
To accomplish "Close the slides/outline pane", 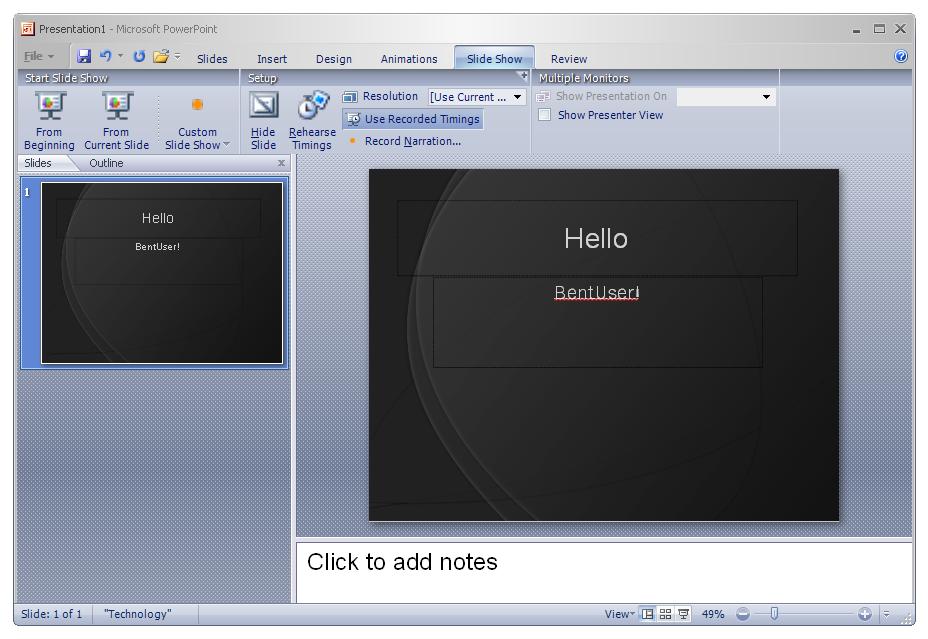I will click(281, 163).
